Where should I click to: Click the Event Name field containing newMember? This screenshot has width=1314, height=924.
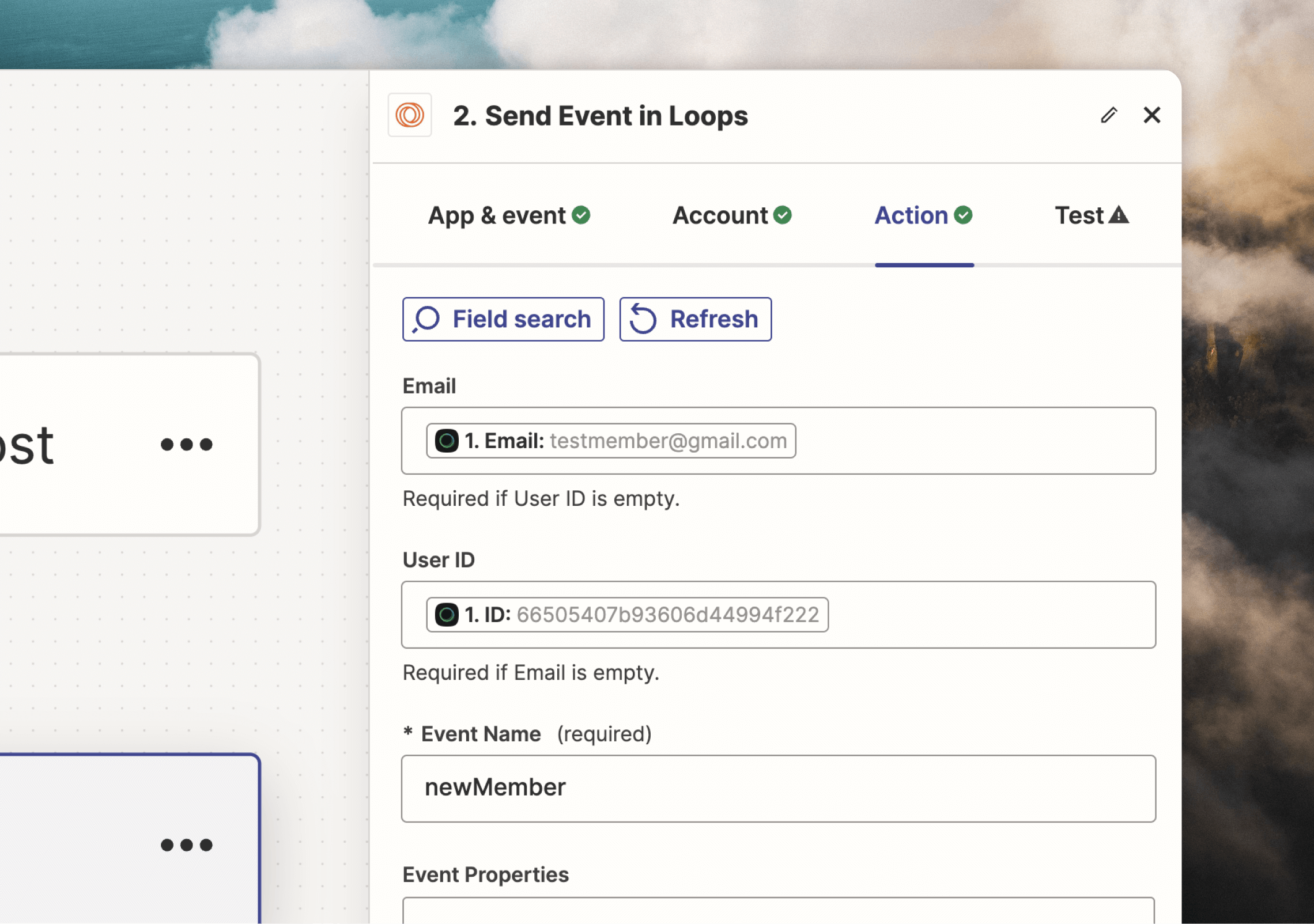coord(779,789)
